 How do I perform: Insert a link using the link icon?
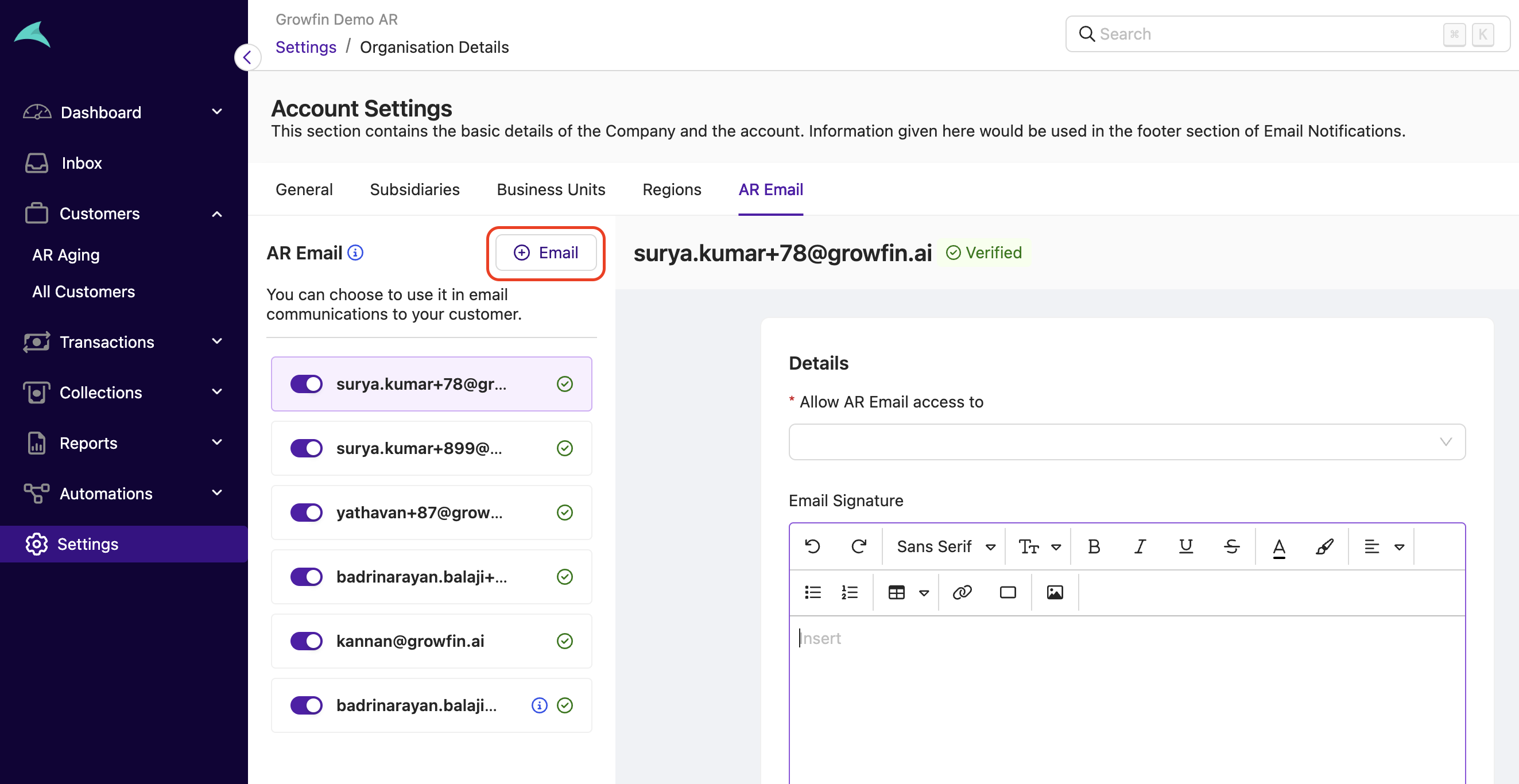(x=962, y=592)
